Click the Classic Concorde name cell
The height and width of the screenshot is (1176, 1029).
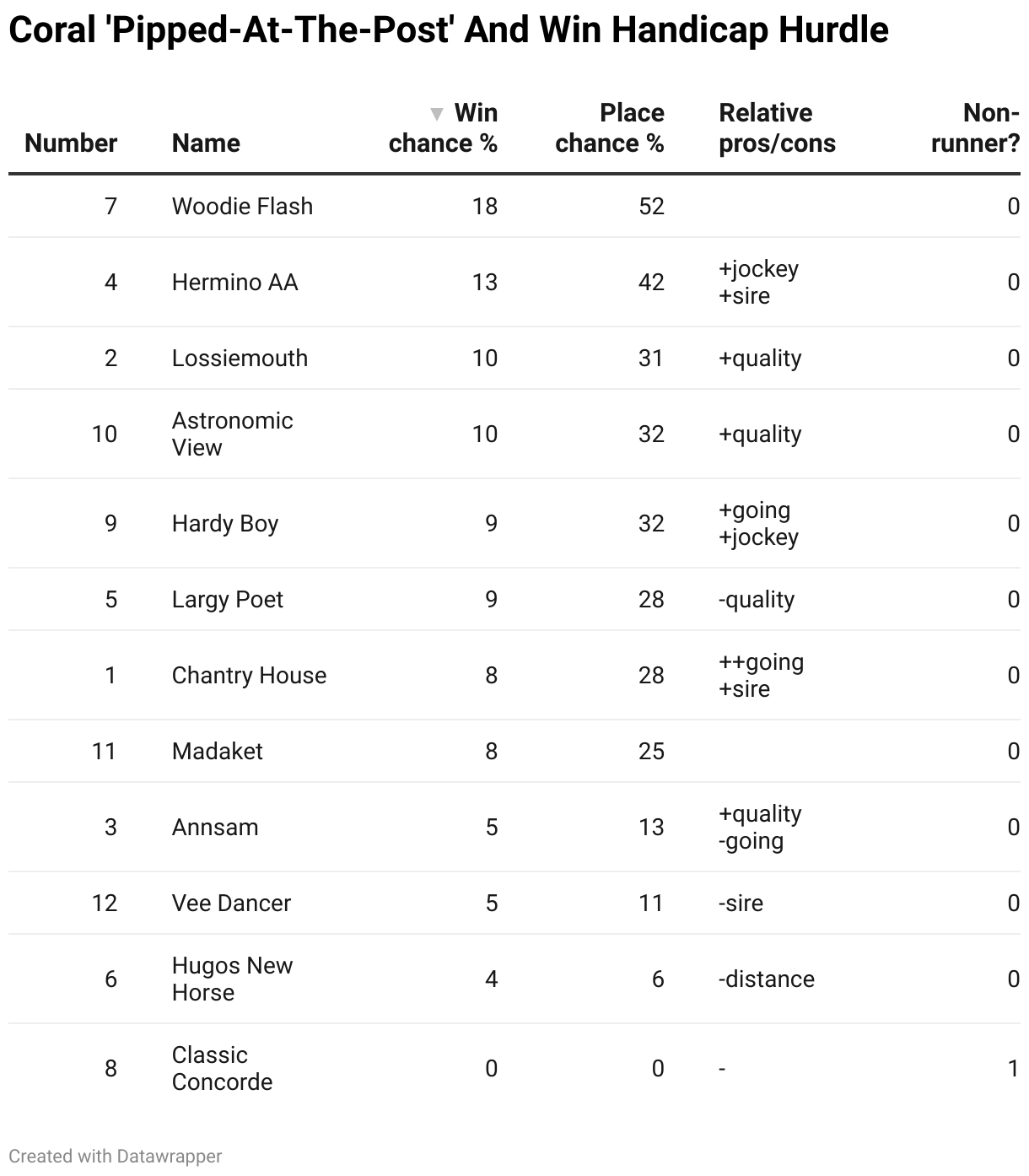tap(222, 1068)
